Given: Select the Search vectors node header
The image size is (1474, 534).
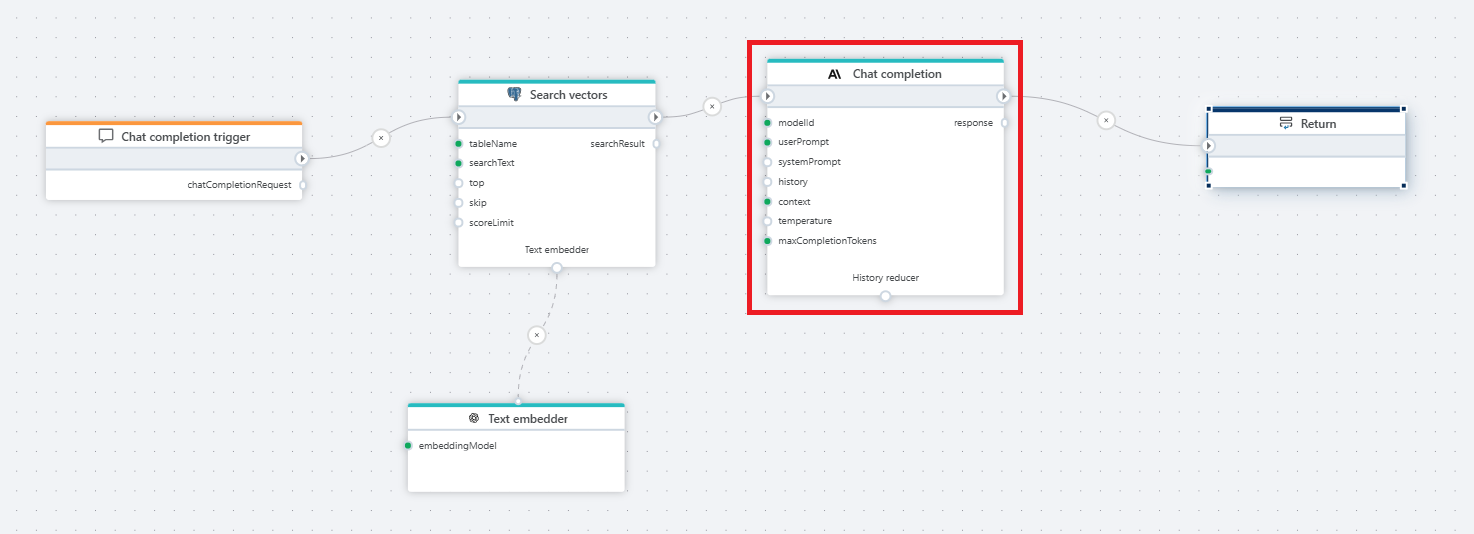Looking at the screenshot, I should click(568, 95).
